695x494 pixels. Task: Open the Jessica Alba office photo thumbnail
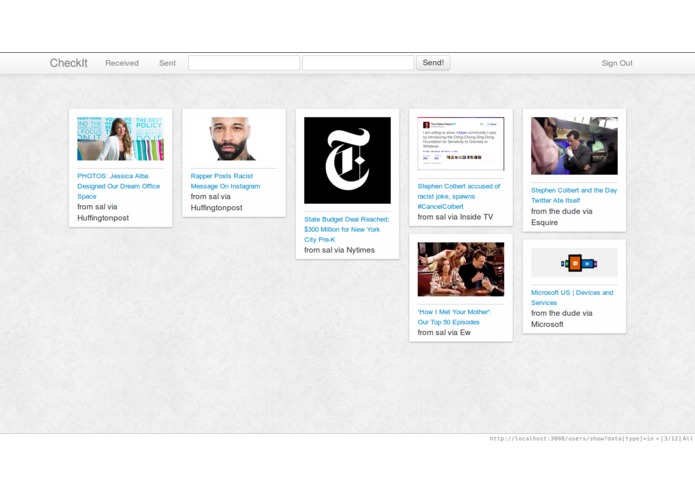[121, 139]
